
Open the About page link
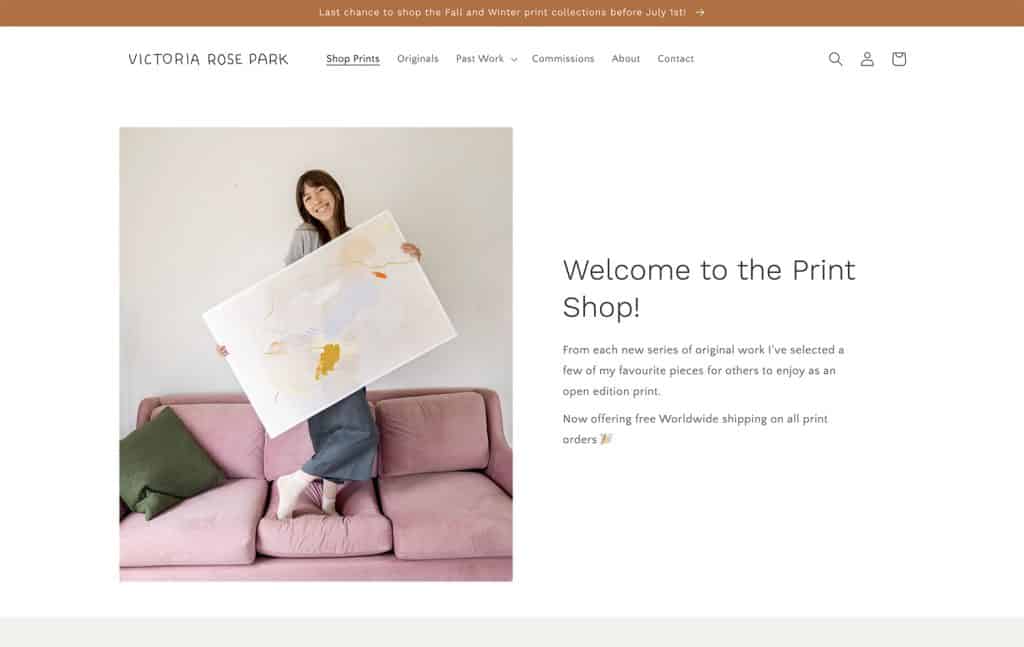[x=626, y=59]
